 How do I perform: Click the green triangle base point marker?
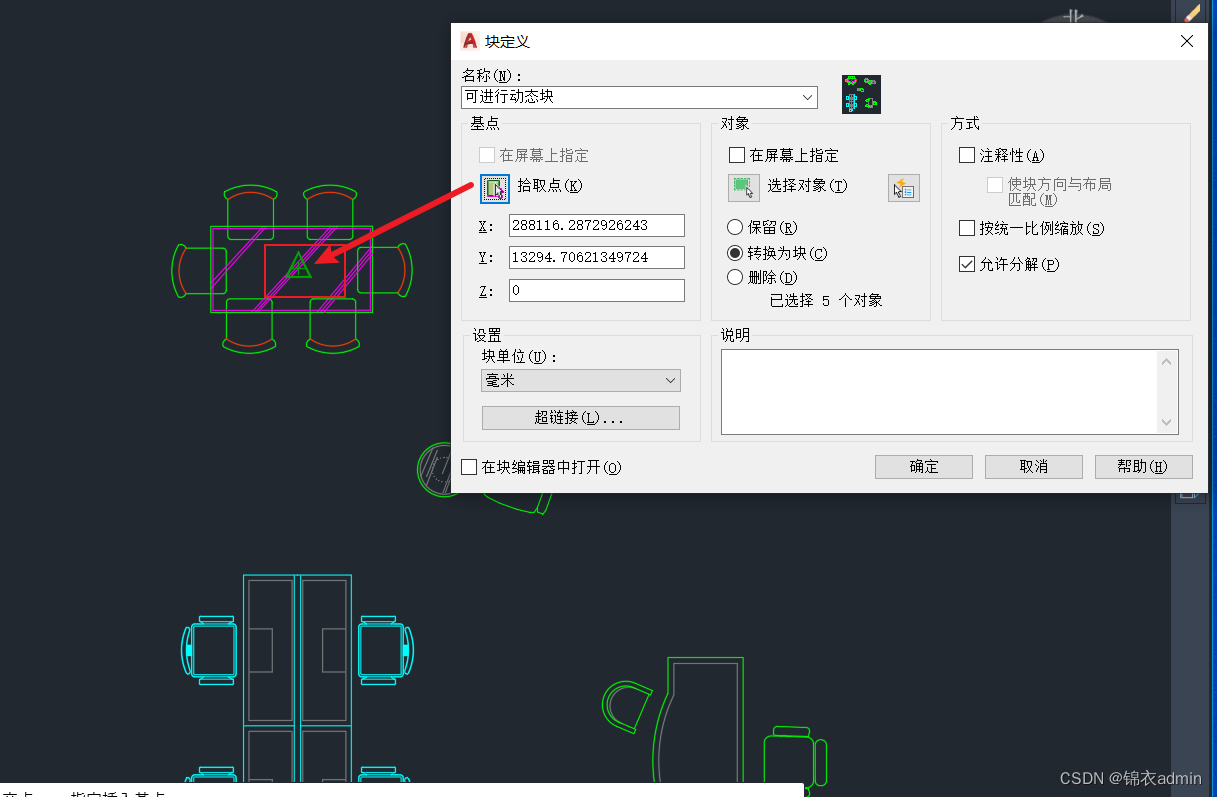pos(299,266)
